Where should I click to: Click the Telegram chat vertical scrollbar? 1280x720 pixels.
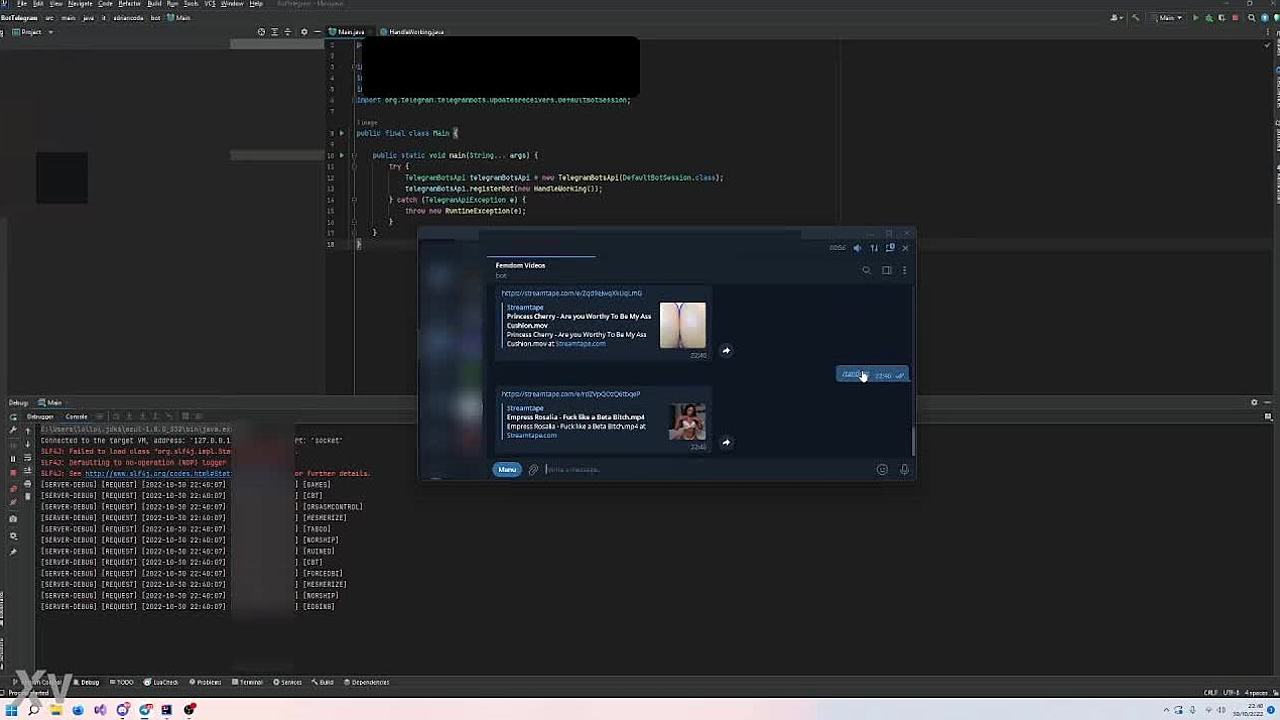[x=914, y=440]
